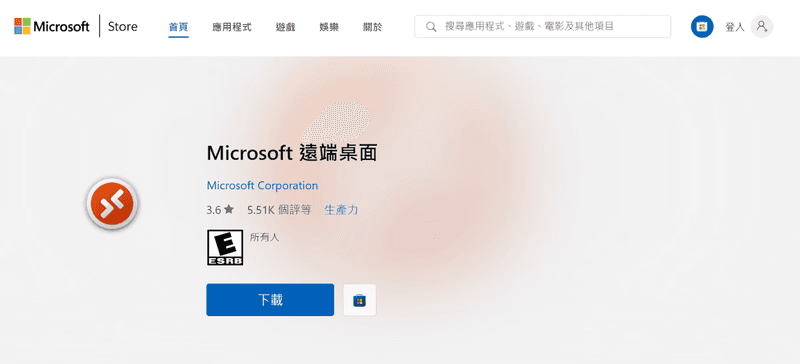Click the Microsoft logo in the header
Screen dimensions: 800x364
click(x=52, y=27)
